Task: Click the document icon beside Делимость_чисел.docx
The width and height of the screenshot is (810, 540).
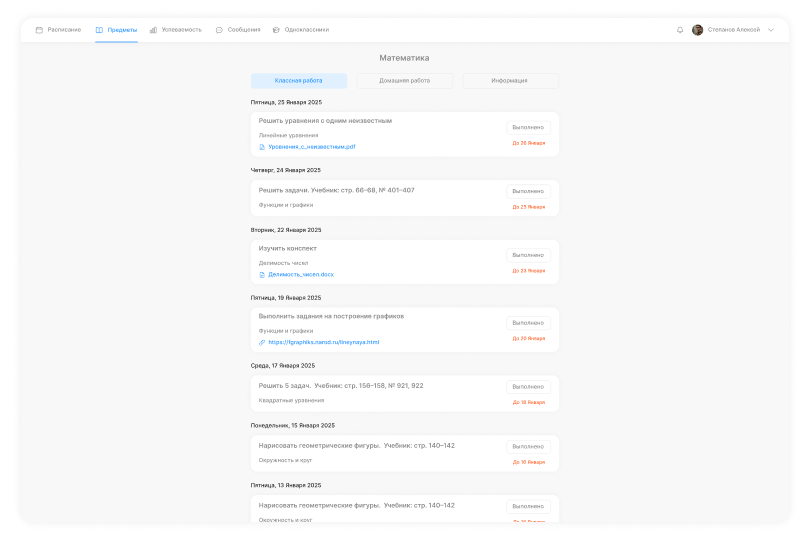Action: tap(262, 274)
